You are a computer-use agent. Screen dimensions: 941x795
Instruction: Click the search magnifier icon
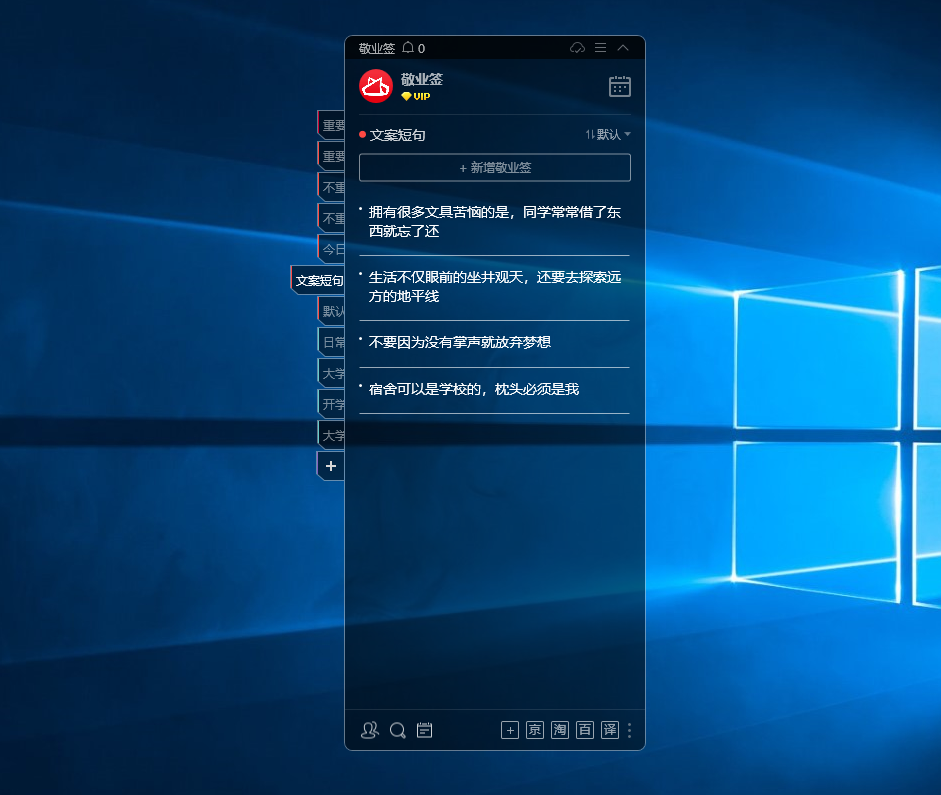pyautogui.click(x=397, y=731)
